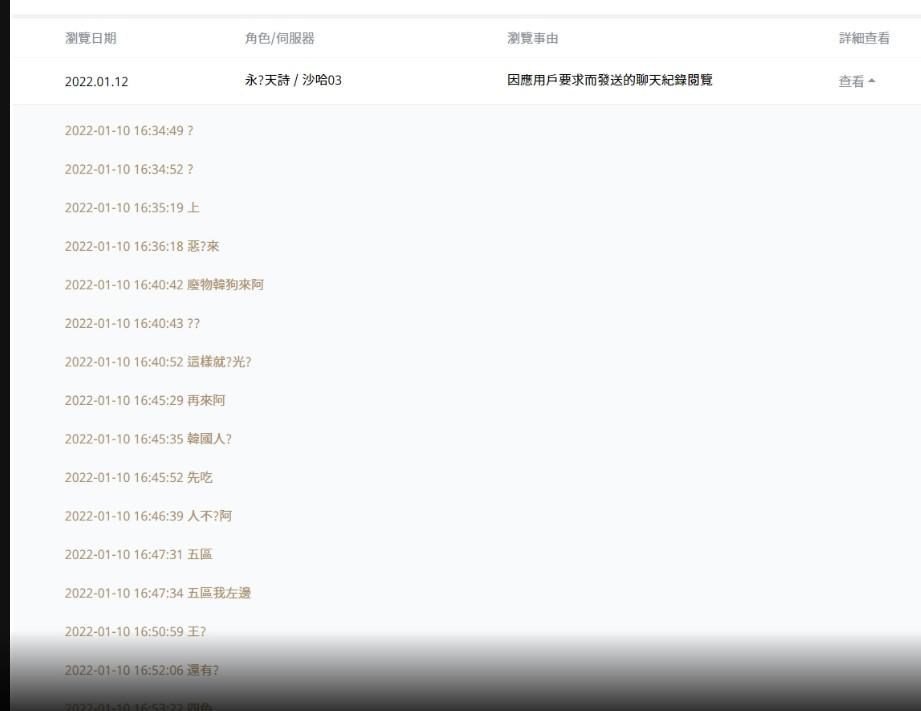
Task: Select the 再來阿 chat line
Action: (145, 400)
